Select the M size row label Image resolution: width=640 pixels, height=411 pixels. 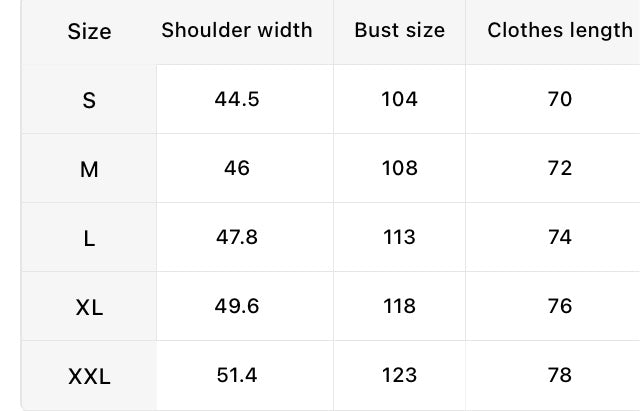[89, 169]
